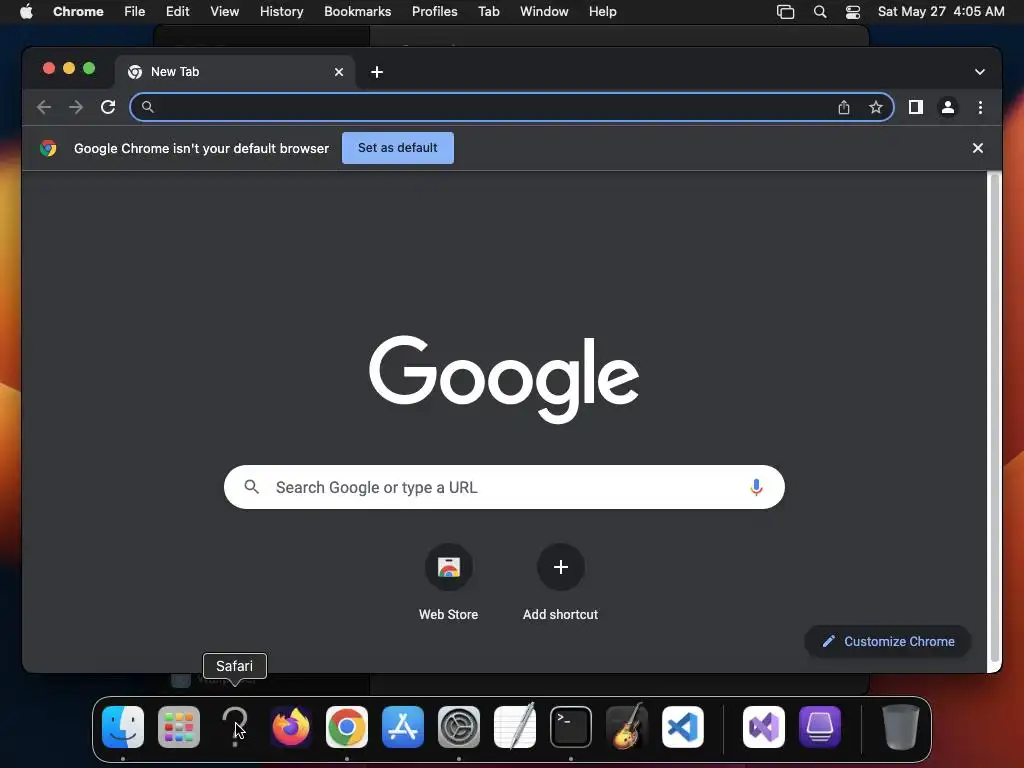Open the profile avatar menu
This screenshot has height=768, width=1024.
click(948, 107)
